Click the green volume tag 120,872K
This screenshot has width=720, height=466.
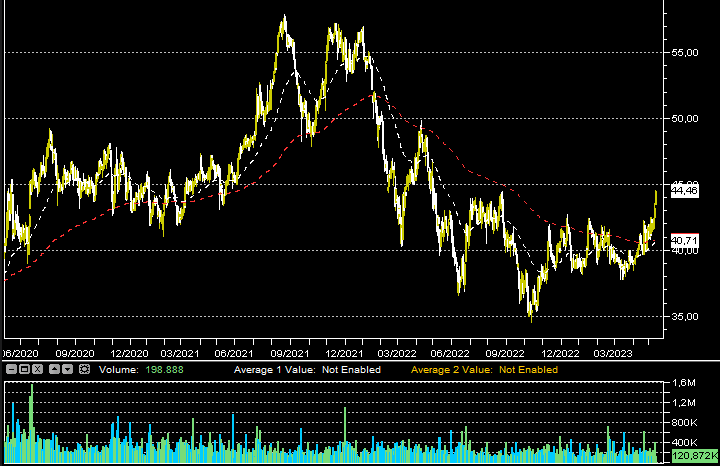pyautogui.click(x=691, y=456)
